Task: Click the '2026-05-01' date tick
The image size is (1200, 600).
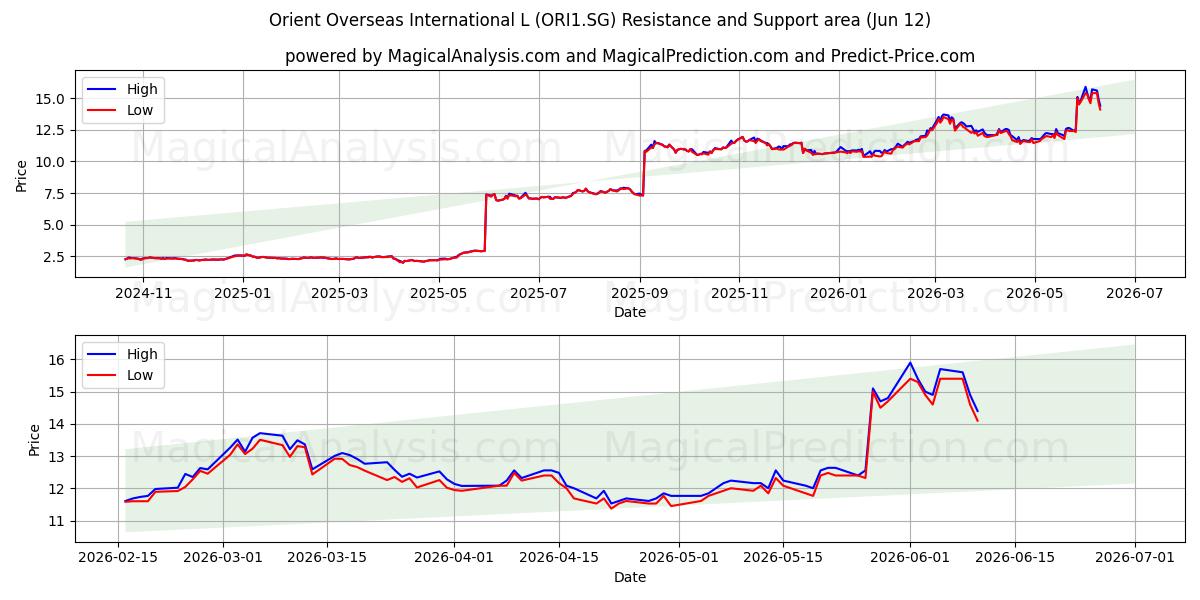Action: [x=678, y=558]
